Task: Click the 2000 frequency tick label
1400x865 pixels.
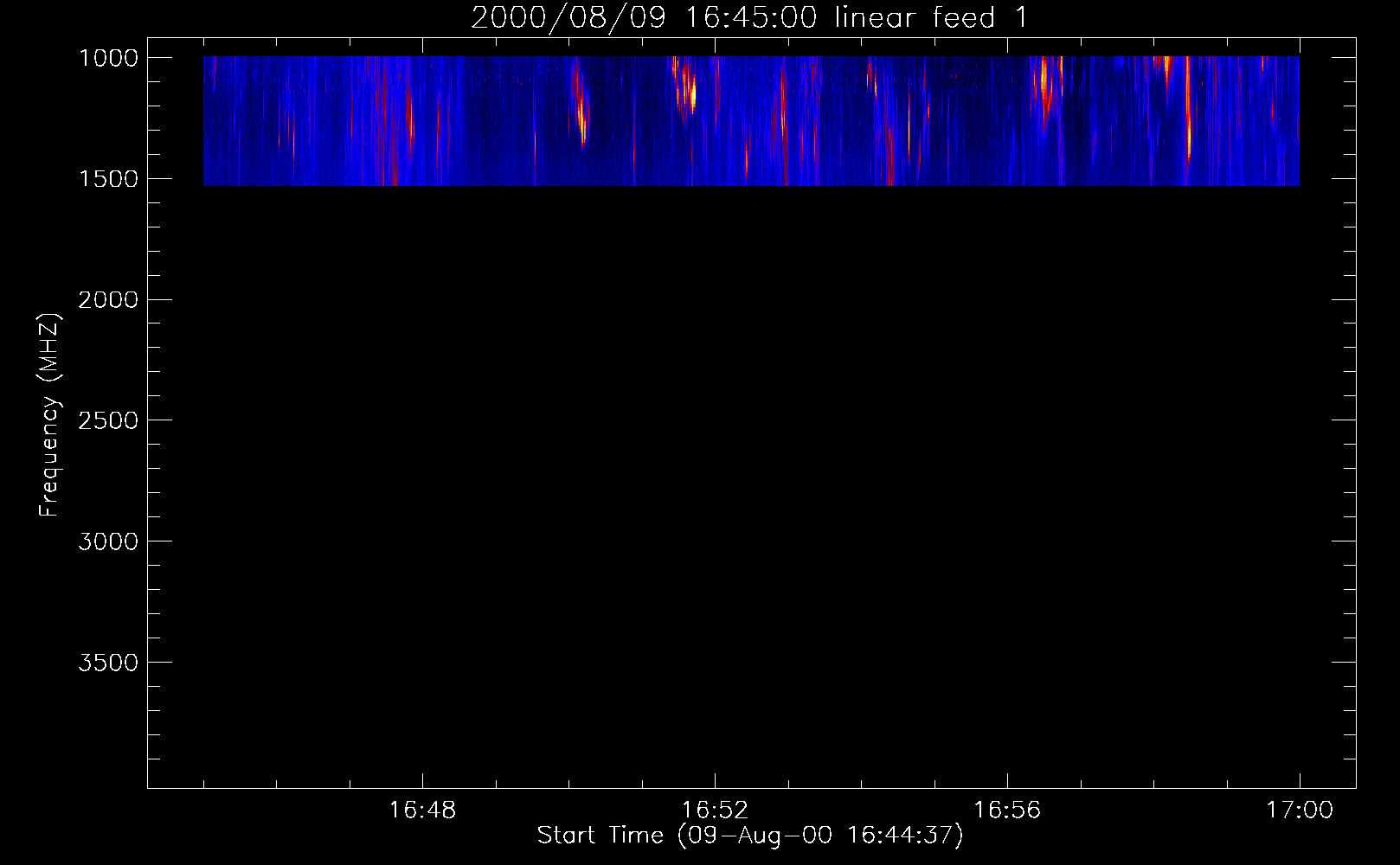Action: click(108, 300)
